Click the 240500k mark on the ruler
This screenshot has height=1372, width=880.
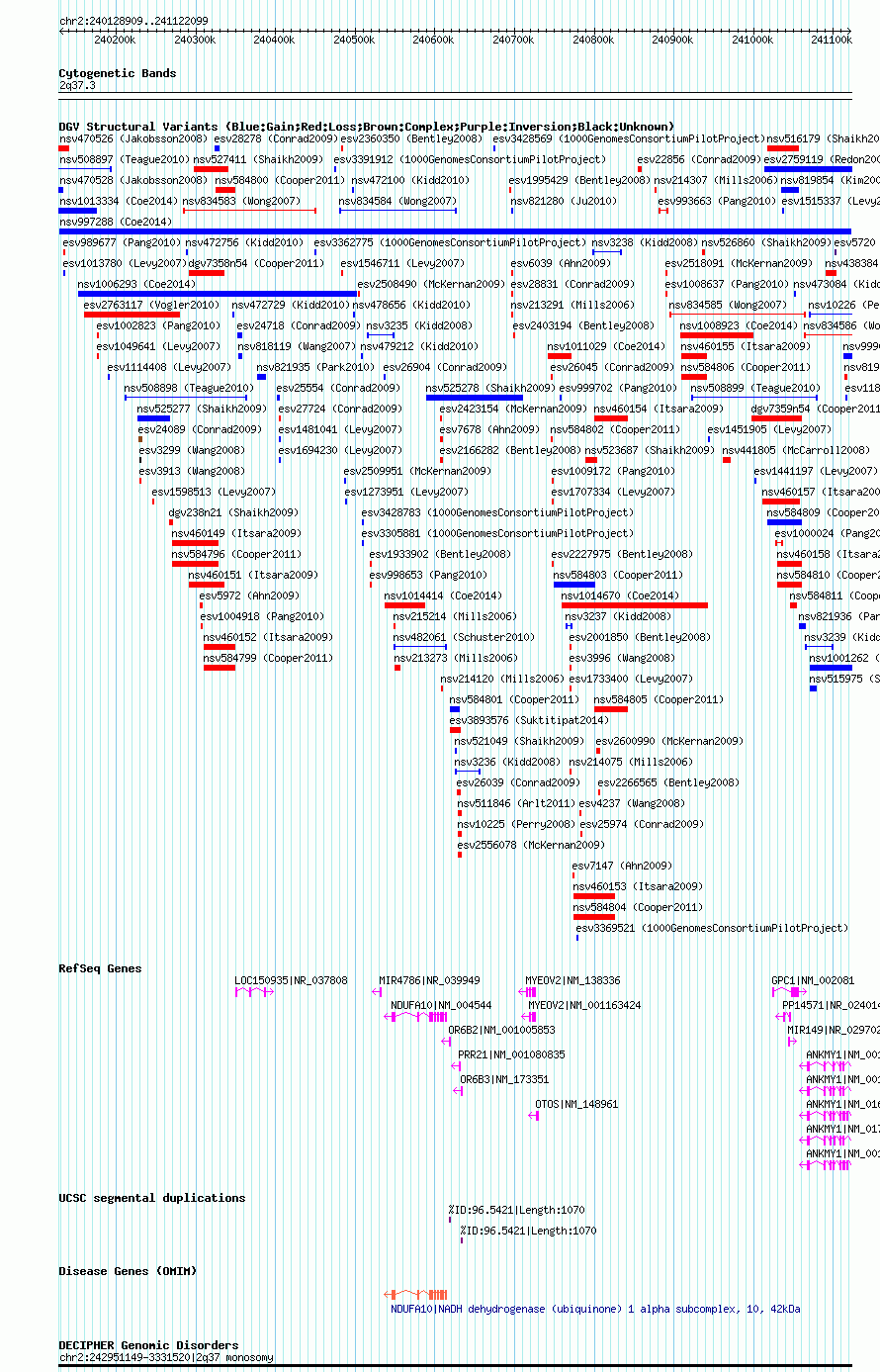[353, 40]
